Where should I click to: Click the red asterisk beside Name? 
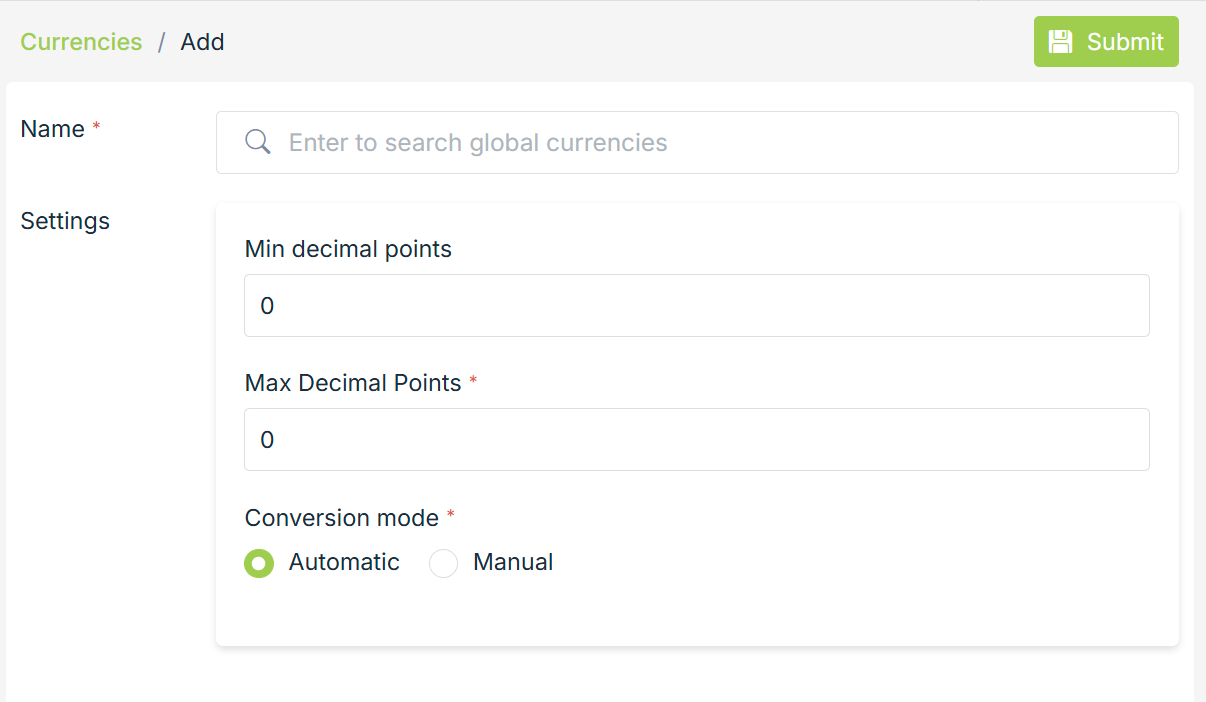click(96, 127)
